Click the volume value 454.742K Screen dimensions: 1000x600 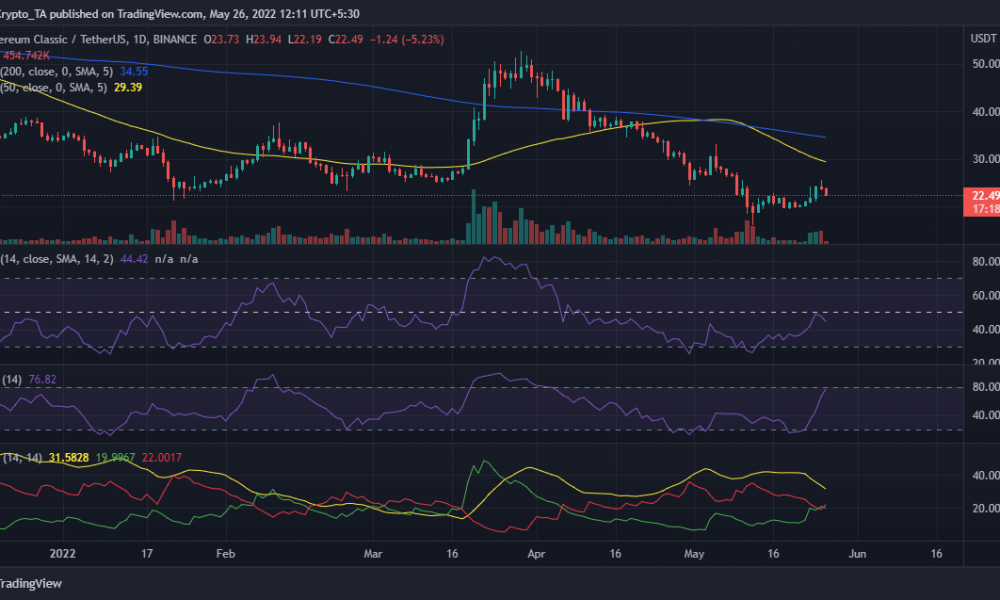[26, 55]
